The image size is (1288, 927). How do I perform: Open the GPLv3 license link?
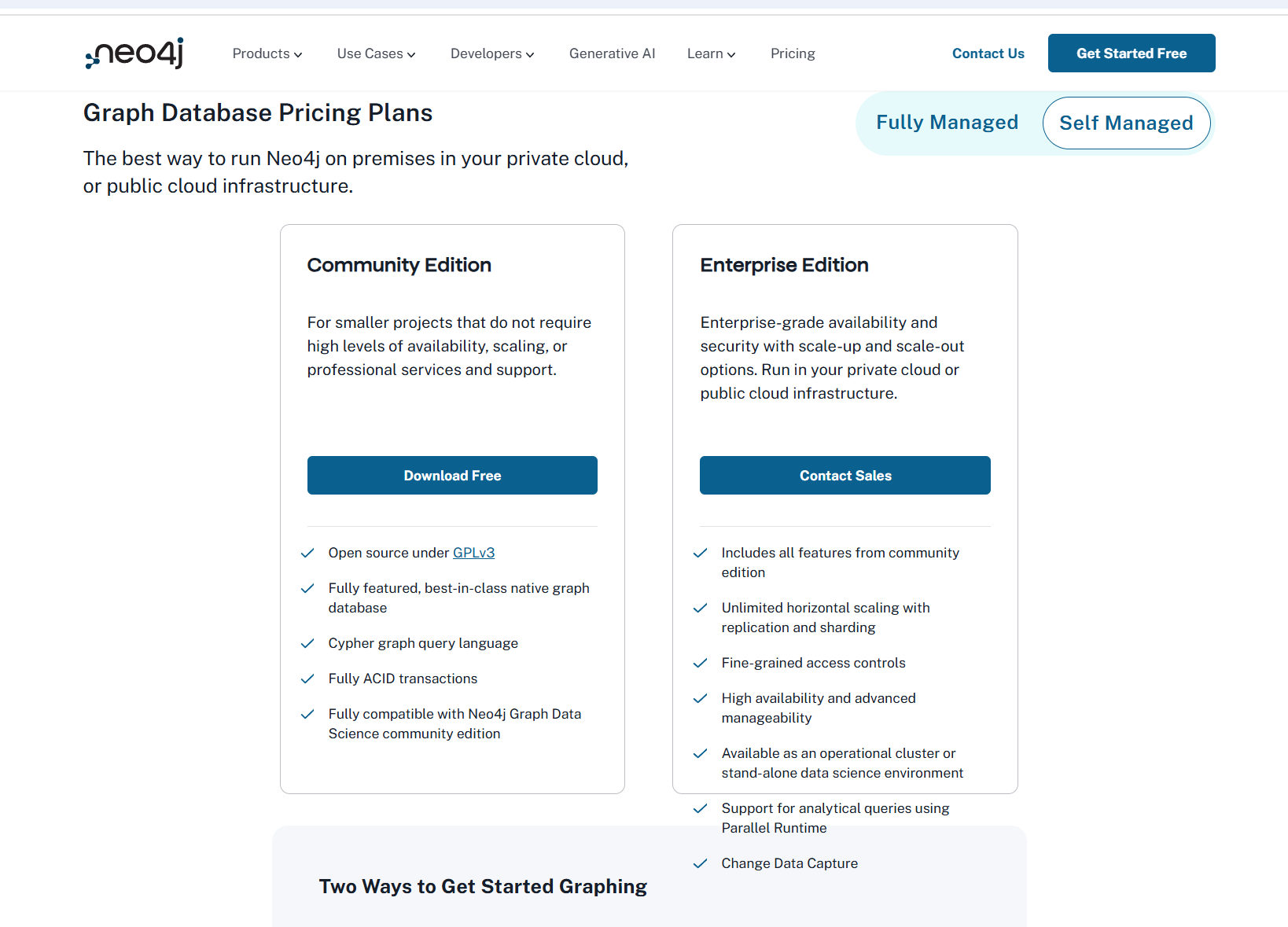pyautogui.click(x=473, y=553)
